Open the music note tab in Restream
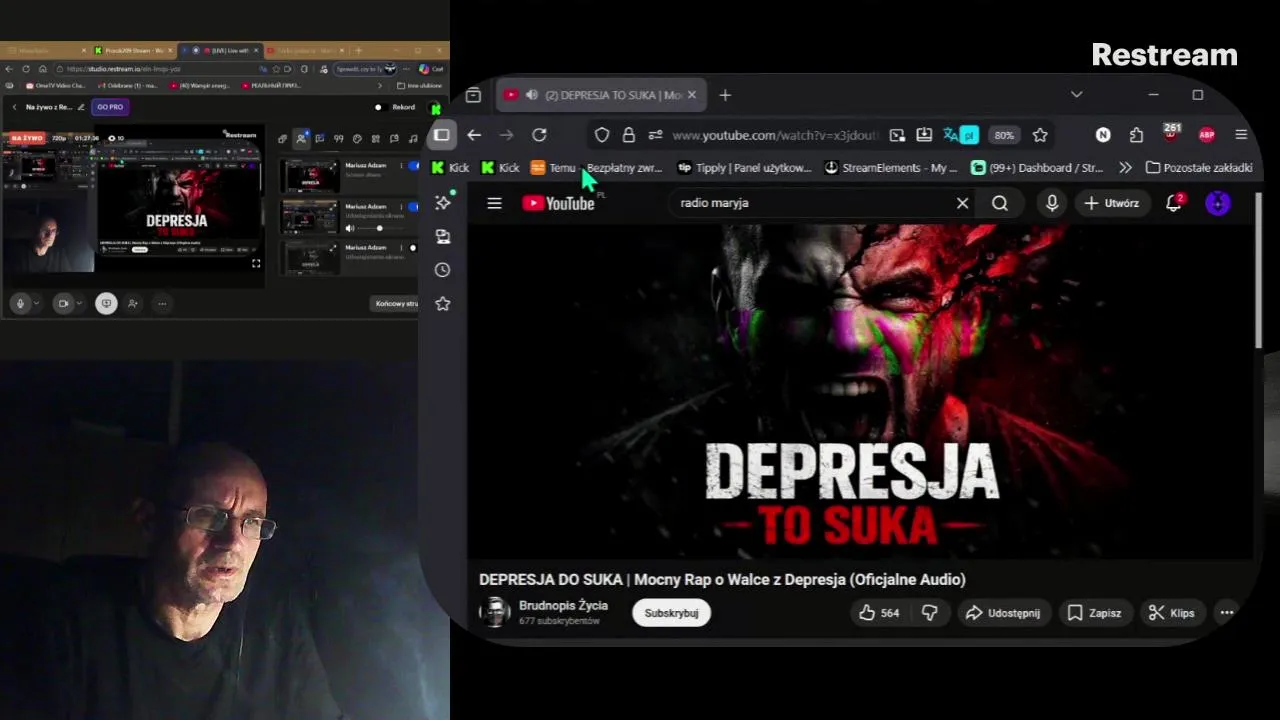 tap(413, 138)
